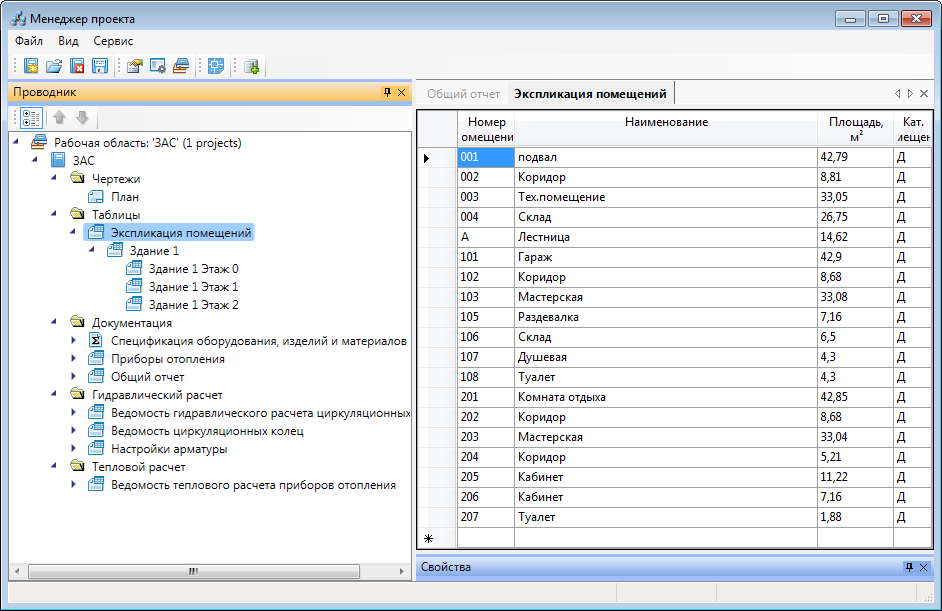
Task: Click the move down arrow in Проводник
Action: [82, 118]
